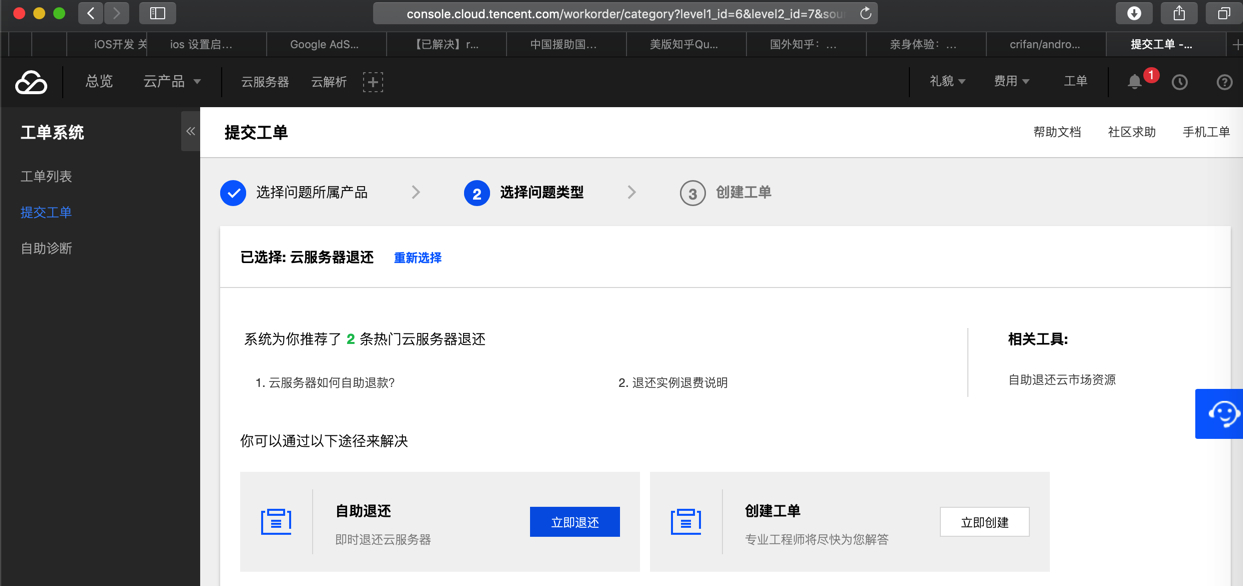Switch to the '亲身体验：...' browser tab
The height and width of the screenshot is (586, 1243).
(x=927, y=44)
